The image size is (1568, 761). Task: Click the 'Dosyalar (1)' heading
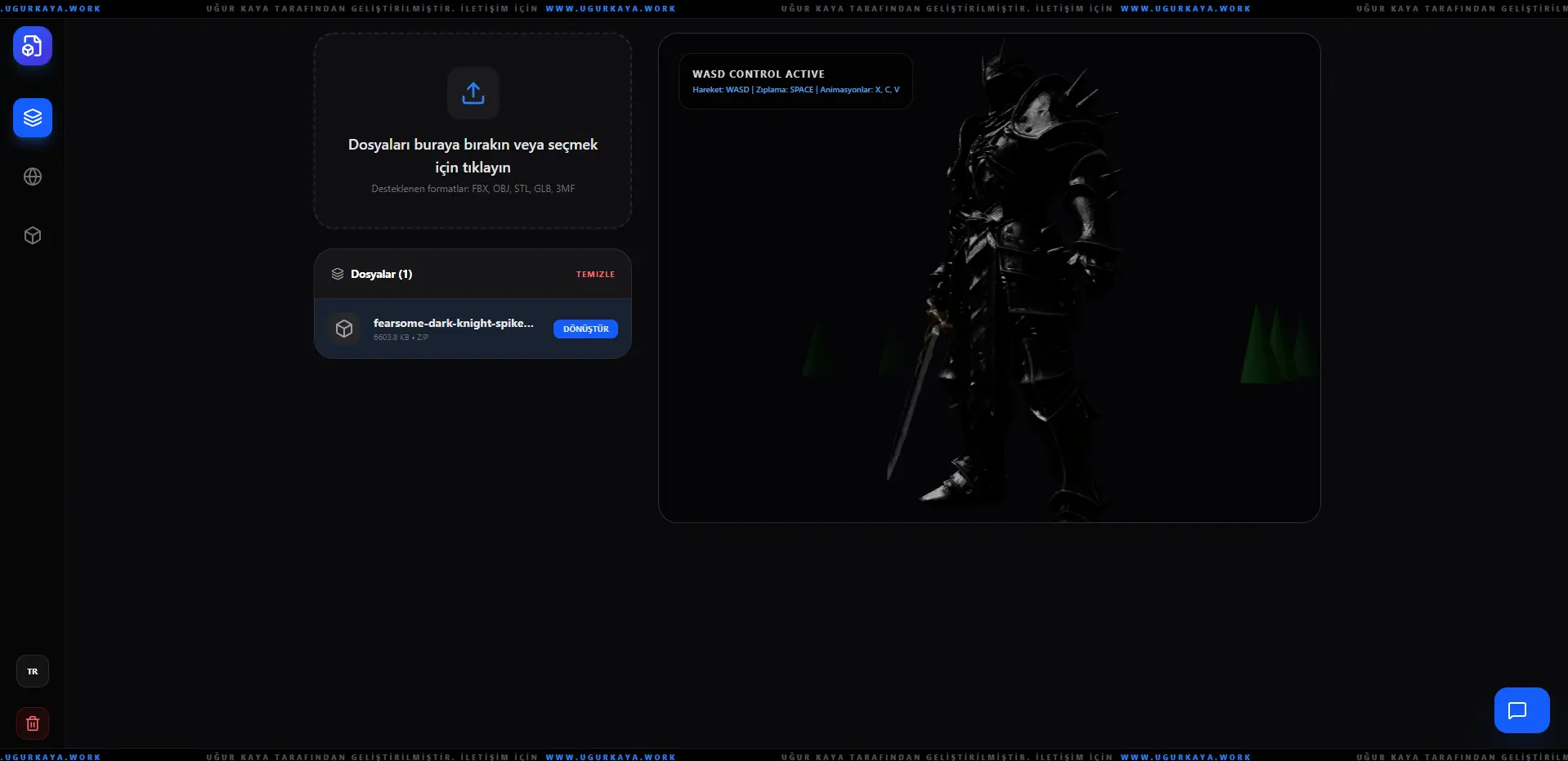(381, 274)
